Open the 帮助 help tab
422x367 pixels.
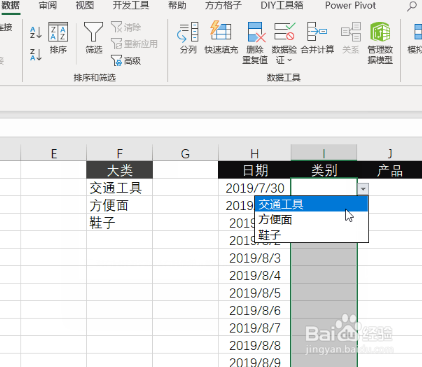(x=177, y=6)
